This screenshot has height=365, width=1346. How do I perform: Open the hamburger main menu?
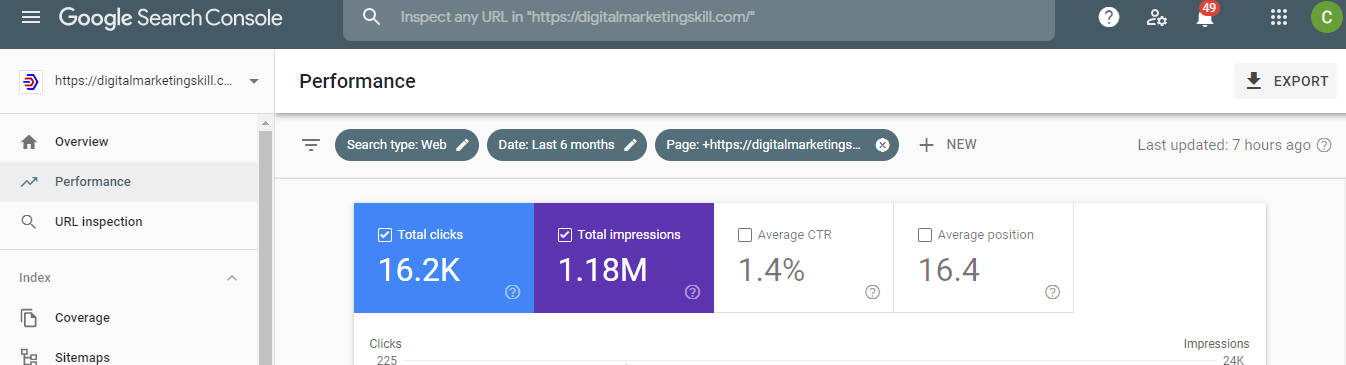(31, 18)
